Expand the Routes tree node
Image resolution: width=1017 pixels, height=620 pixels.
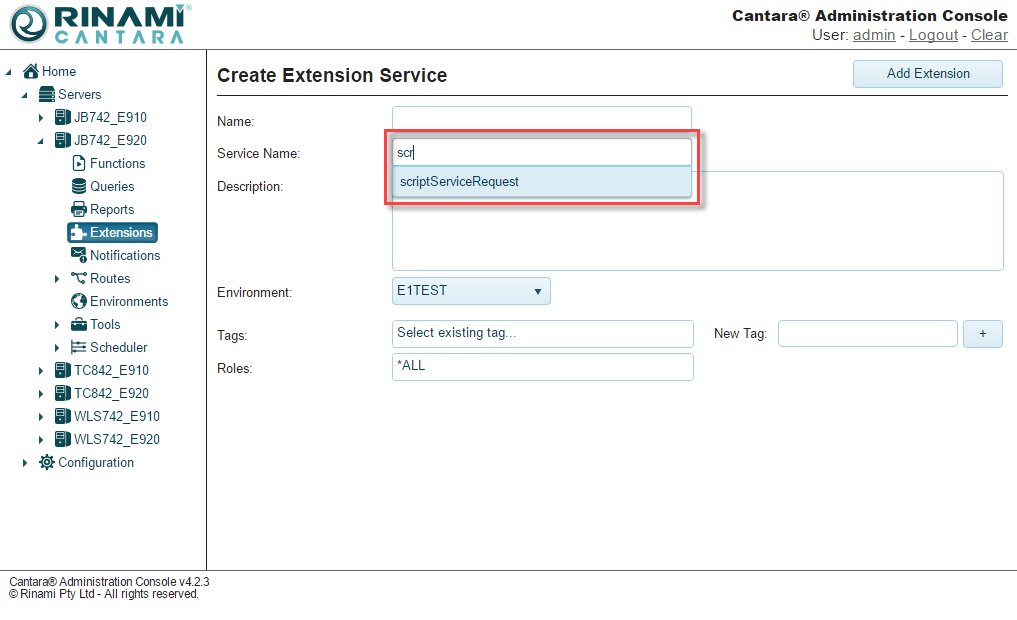click(57, 279)
